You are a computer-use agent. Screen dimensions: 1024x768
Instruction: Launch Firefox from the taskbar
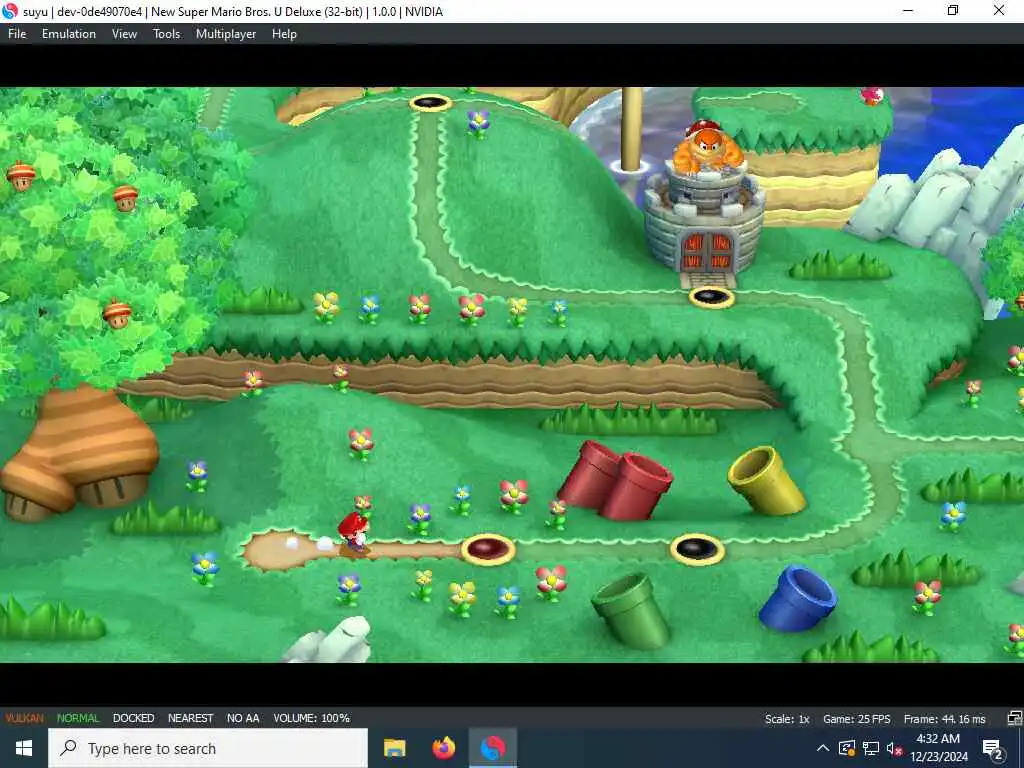tap(444, 748)
